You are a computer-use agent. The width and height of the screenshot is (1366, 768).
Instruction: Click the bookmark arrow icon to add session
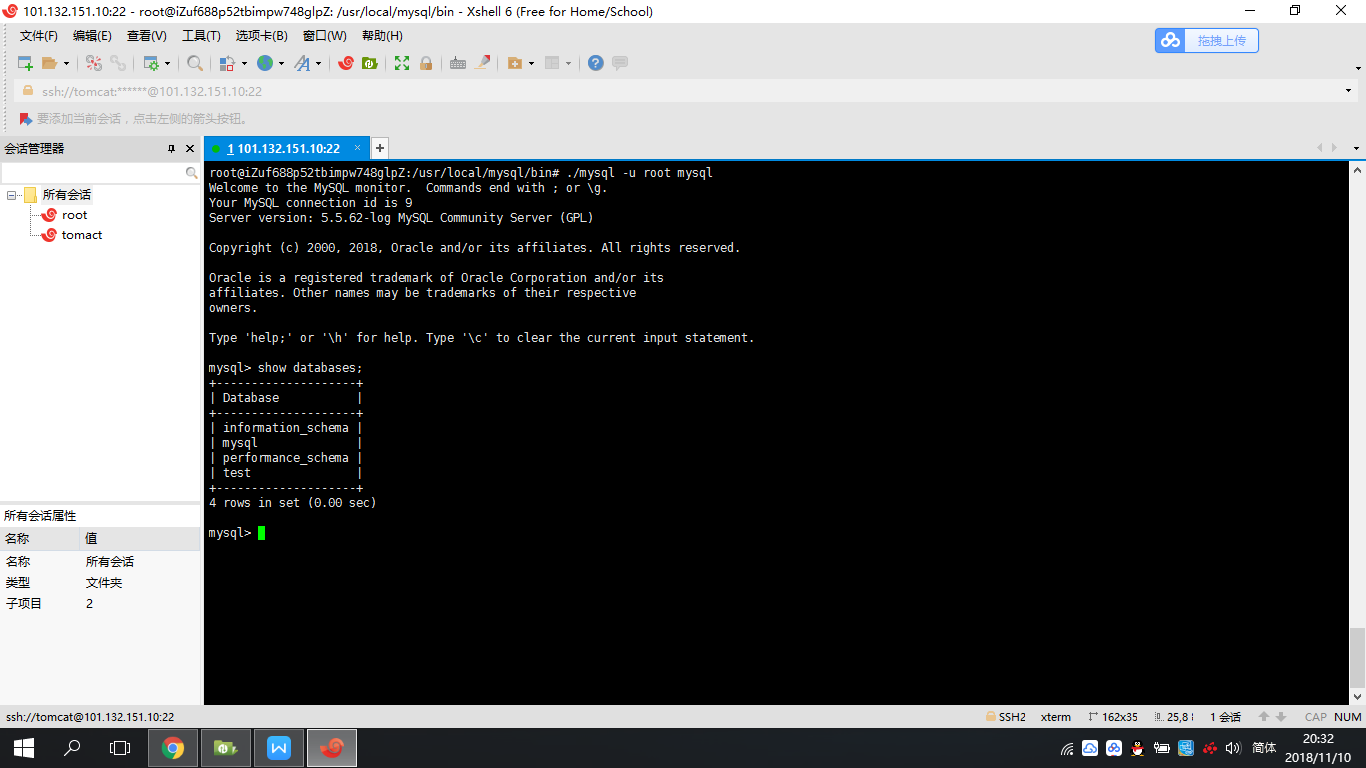(x=26, y=118)
